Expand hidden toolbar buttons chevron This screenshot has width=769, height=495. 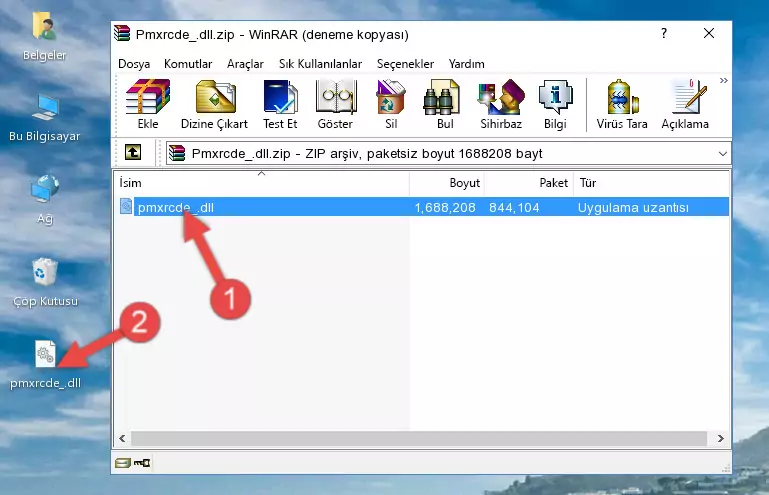(723, 80)
